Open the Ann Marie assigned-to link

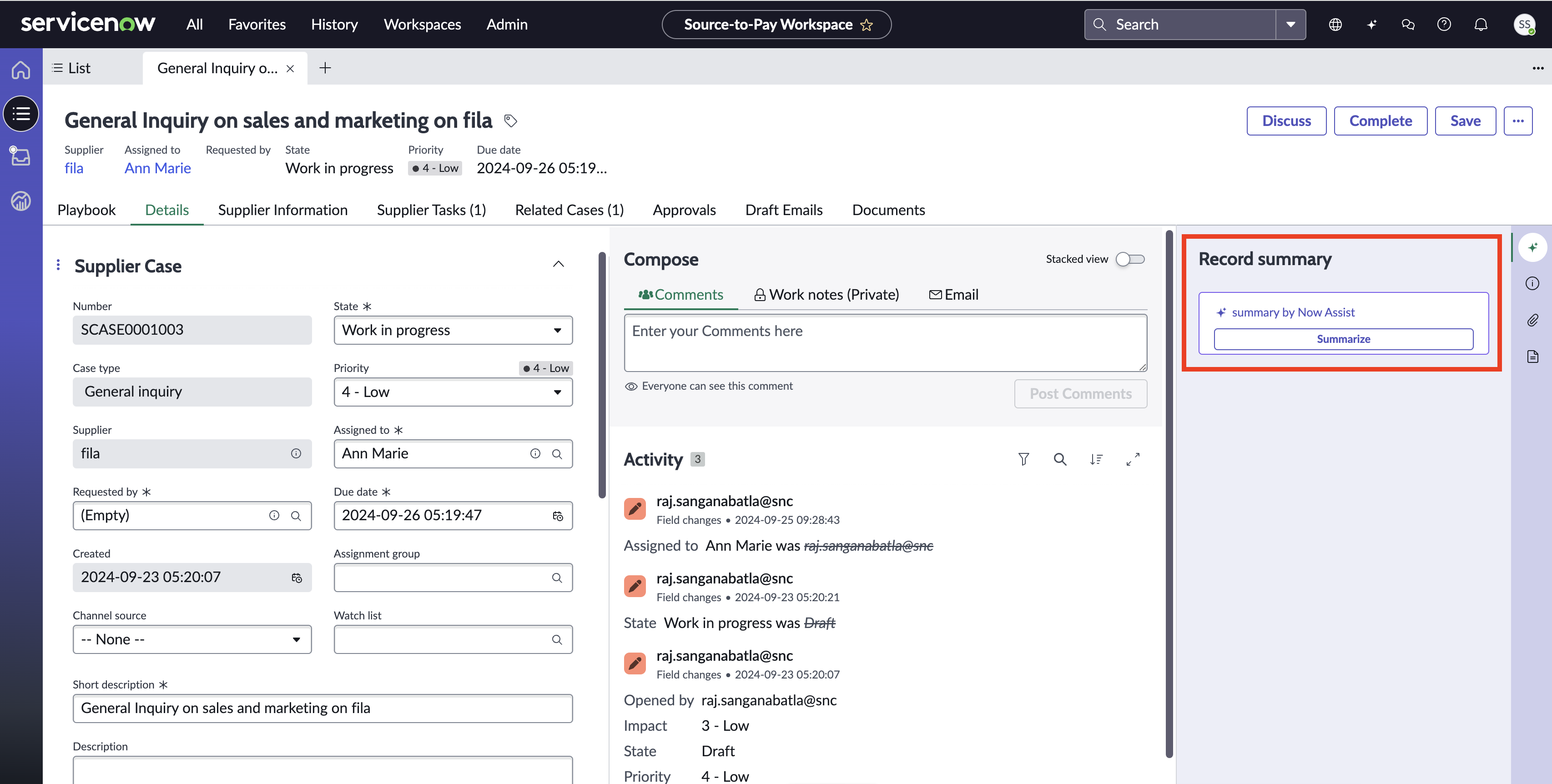tap(157, 169)
